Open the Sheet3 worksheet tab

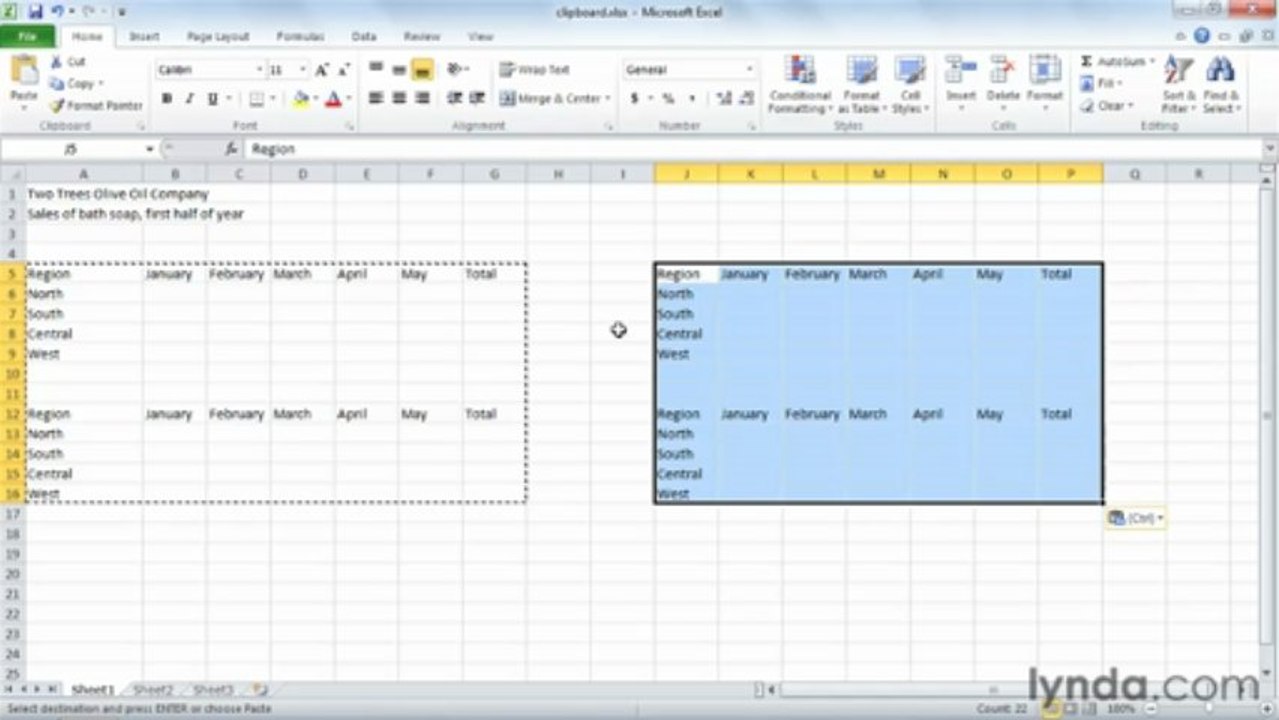pos(213,690)
